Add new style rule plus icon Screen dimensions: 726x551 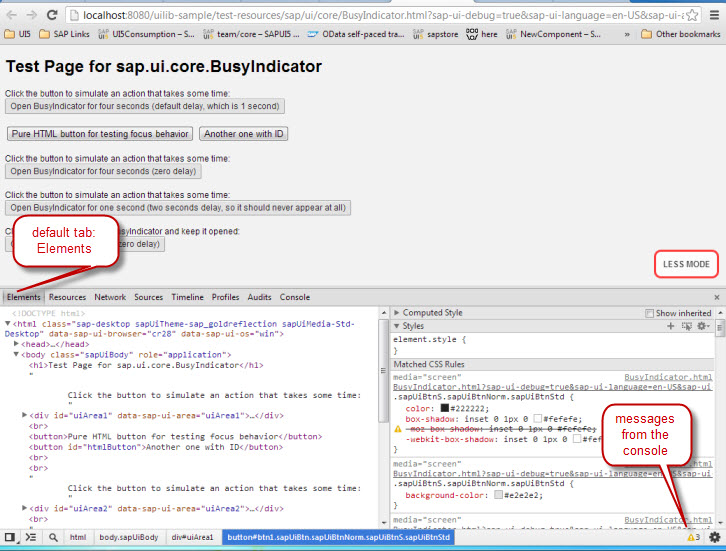[x=670, y=326]
